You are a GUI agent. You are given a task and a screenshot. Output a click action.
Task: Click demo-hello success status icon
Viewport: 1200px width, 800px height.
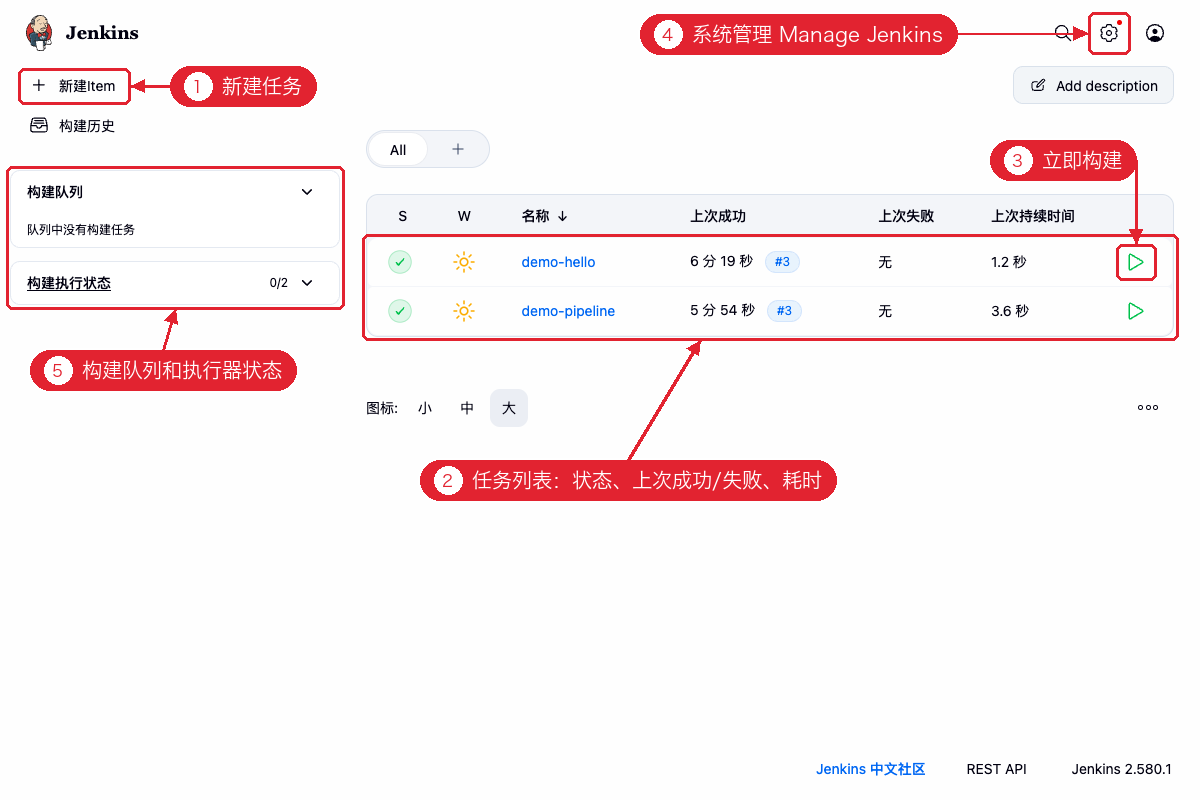(400, 262)
